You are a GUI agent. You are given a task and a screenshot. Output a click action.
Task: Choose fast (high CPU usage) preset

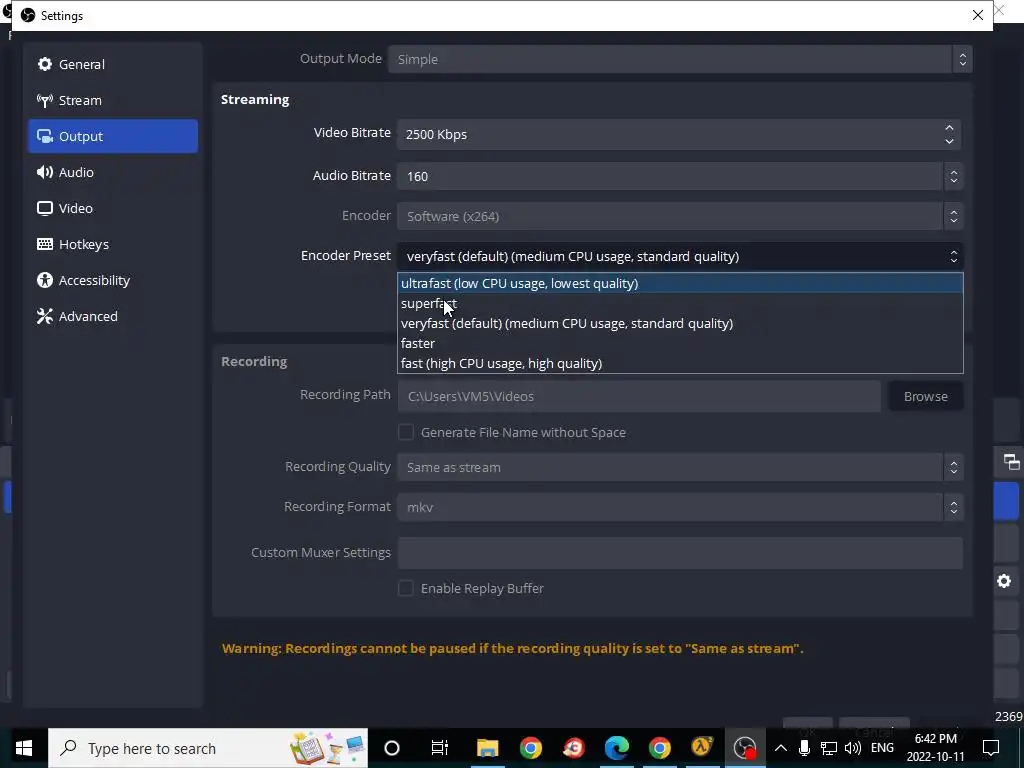680,363
